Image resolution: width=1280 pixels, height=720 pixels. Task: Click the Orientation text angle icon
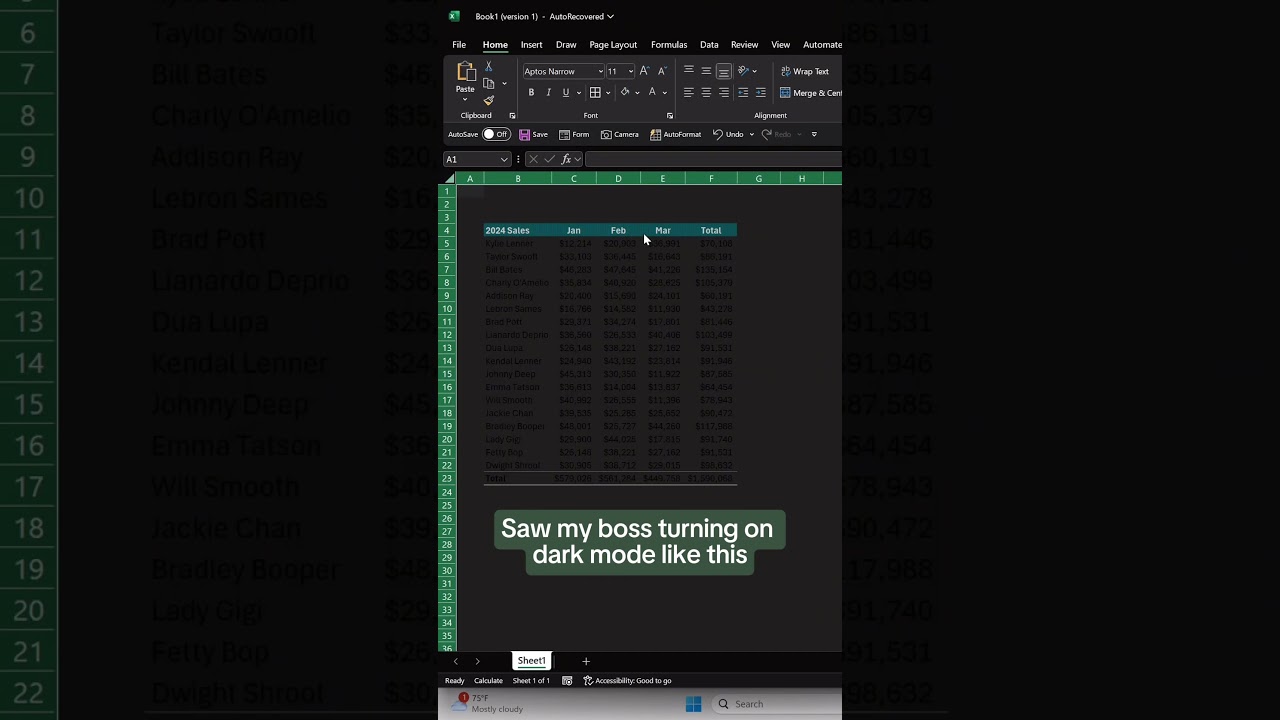pyautogui.click(x=743, y=71)
